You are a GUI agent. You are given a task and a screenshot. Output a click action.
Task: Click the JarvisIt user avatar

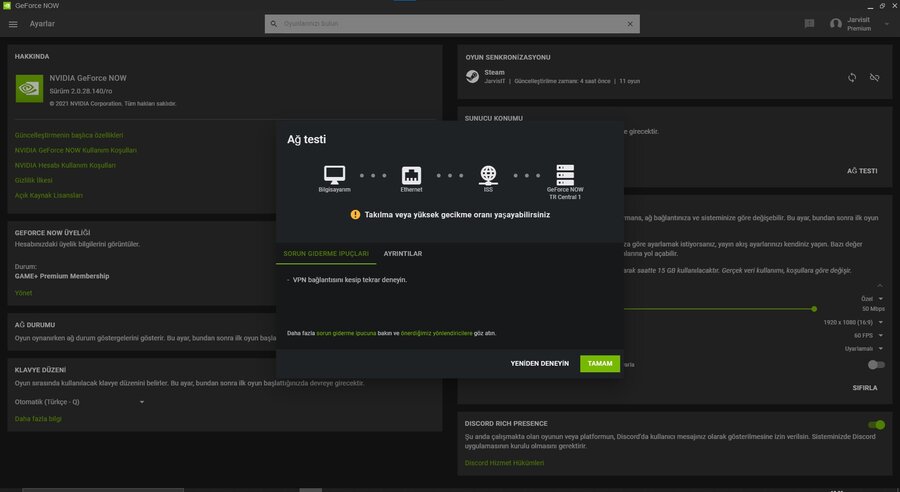[x=836, y=24]
